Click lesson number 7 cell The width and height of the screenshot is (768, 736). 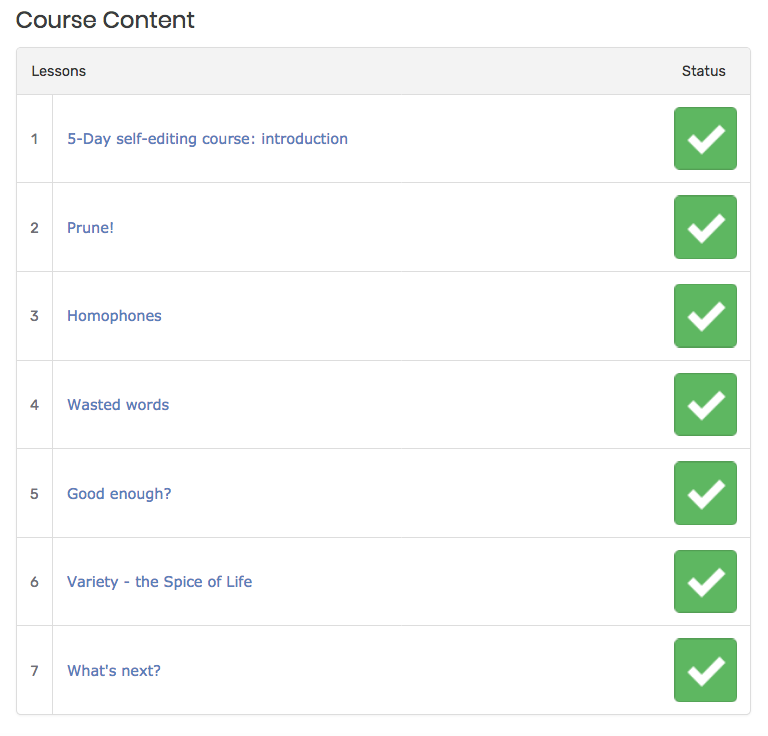(x=34, y=671)
